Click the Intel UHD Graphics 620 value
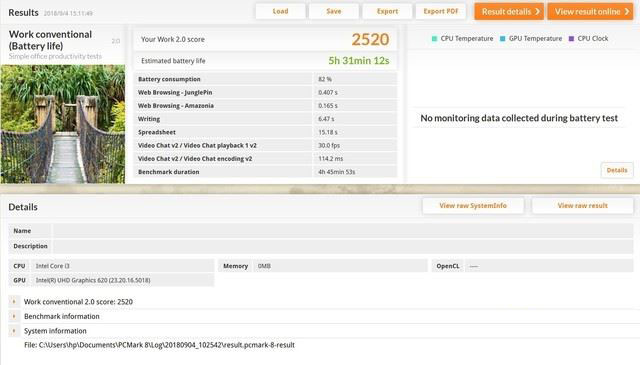Screen dimensions: 640x365 [93, 280]
